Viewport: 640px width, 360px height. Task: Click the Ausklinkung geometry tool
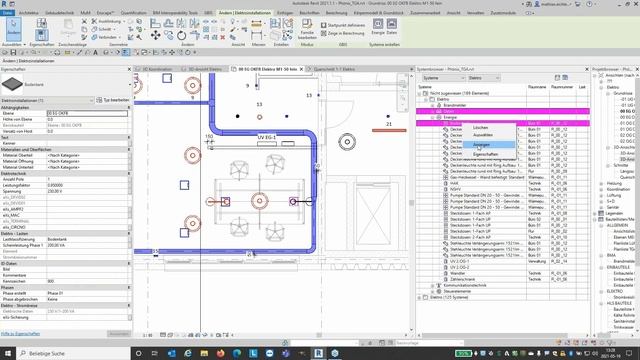click(107, 21)
